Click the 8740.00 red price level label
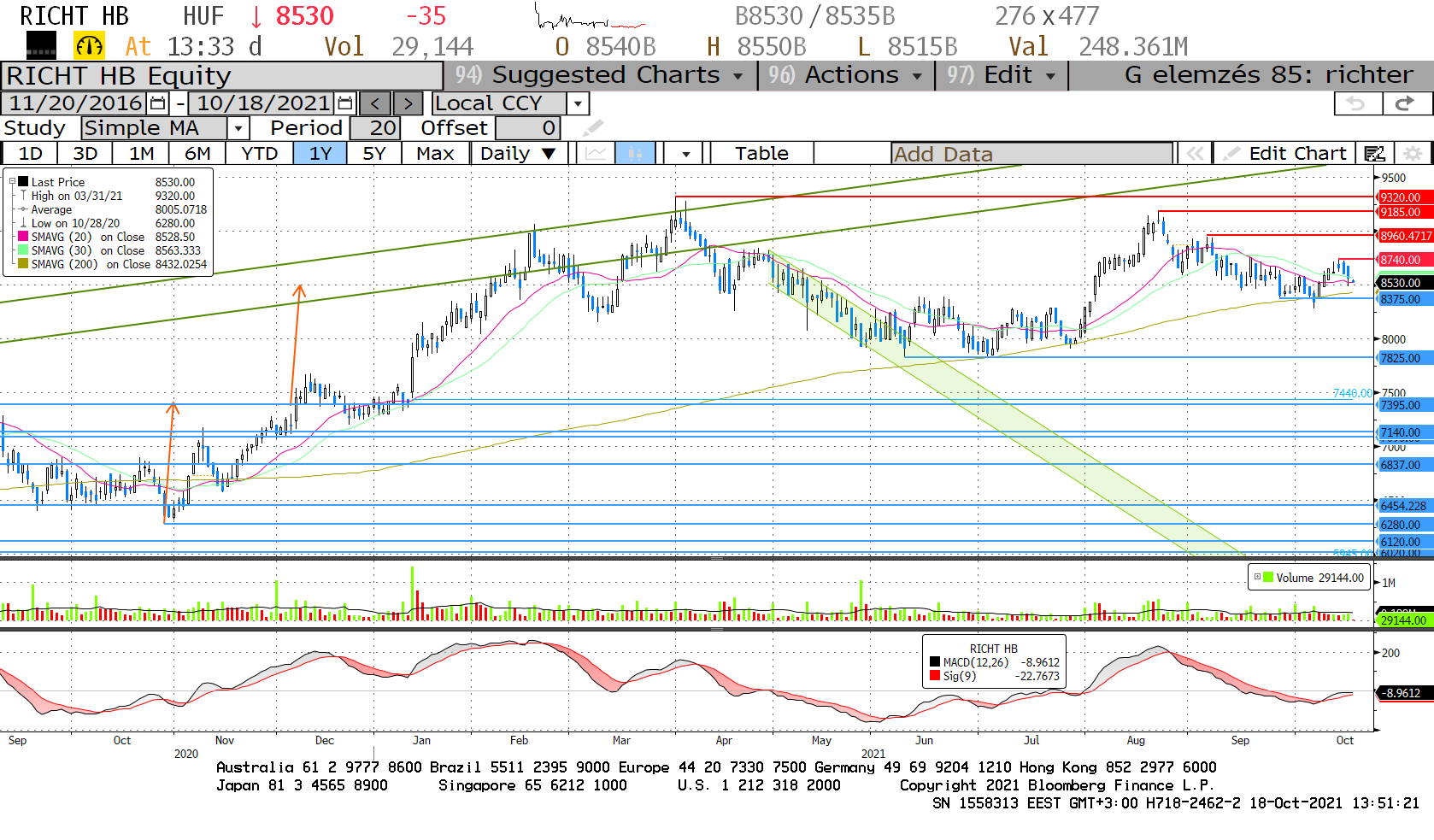This screenshot has width=1434, height=840. tap(1405, 260)
